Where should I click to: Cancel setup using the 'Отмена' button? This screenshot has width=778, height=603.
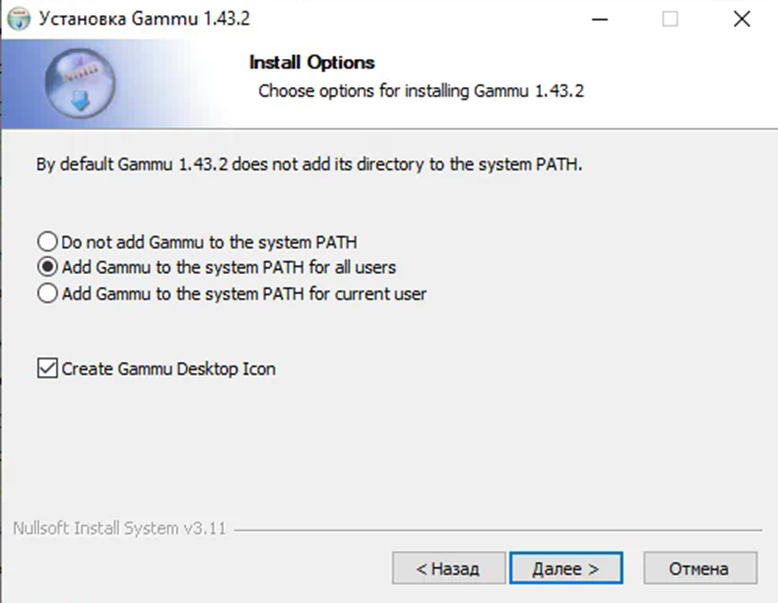698,569
